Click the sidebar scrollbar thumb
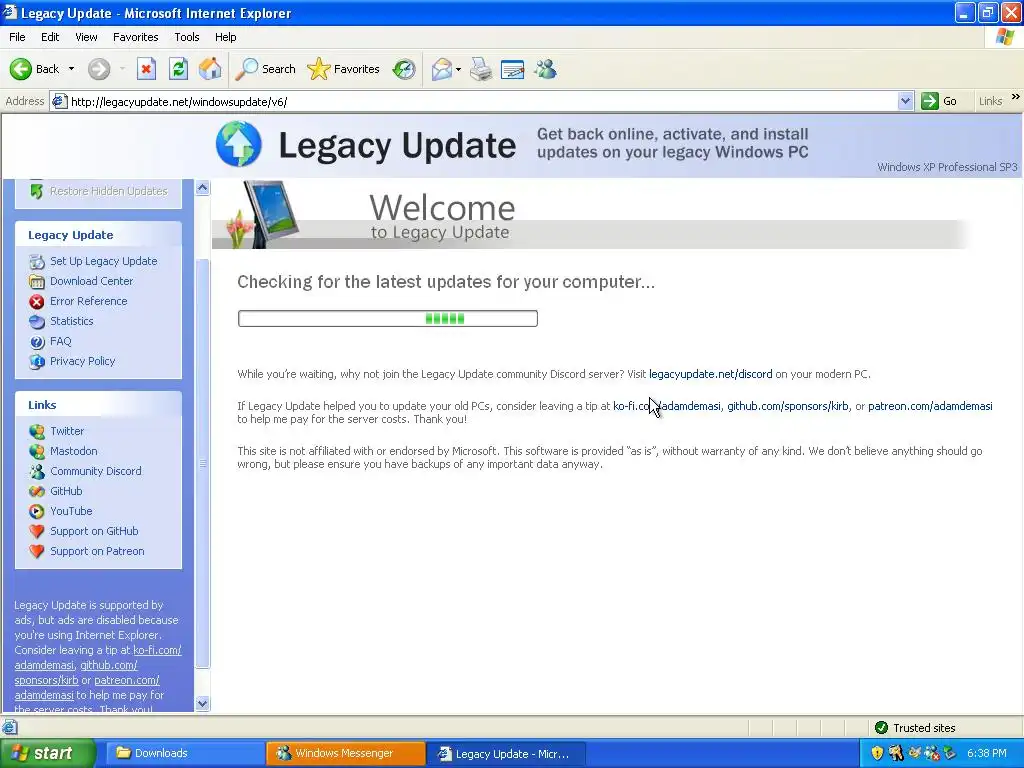The image size is (1024, 768). coord(202,463)
